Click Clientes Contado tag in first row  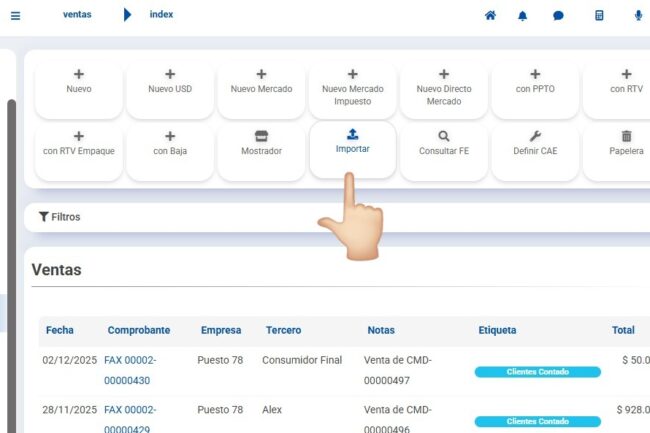click(537, 372)
